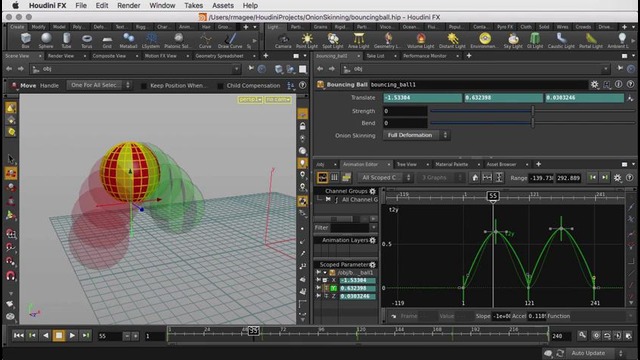Screen dimensions: 640x360
Task: Open the Pyro FX shelf tab
Action: pos(505,27)
